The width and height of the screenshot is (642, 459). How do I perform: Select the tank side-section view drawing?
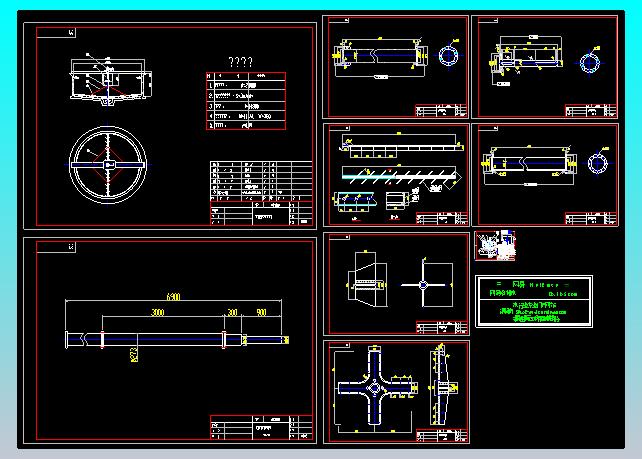[x=109, y=84]
